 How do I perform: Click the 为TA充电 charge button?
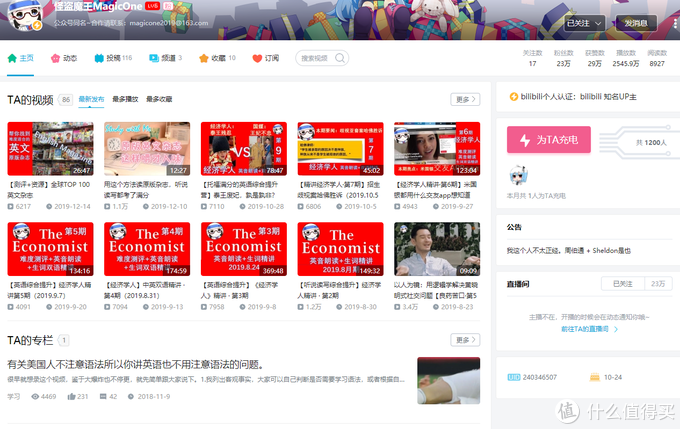(x=549, y=140)
